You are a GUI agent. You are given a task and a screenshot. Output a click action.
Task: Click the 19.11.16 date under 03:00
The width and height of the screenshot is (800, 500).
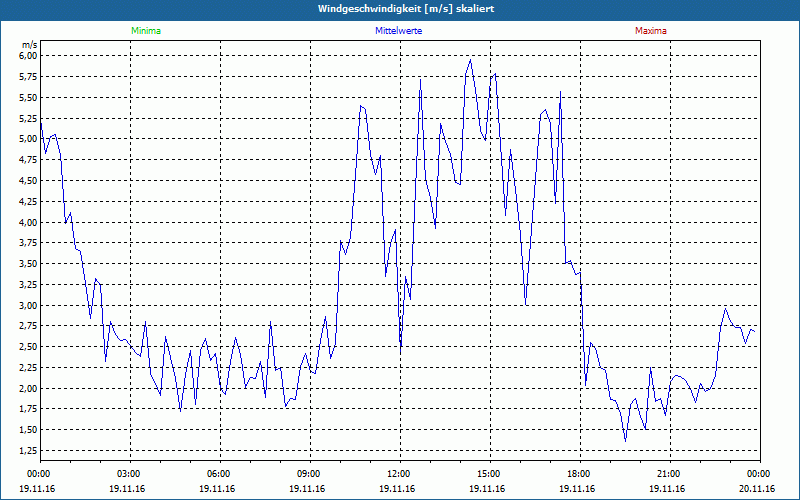[x=128, y=489]
